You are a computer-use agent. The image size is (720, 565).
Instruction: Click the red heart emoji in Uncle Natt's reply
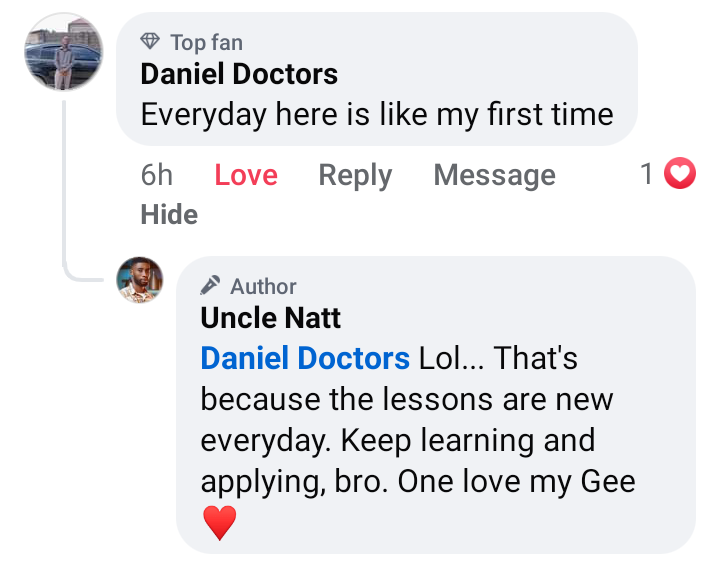219,522
